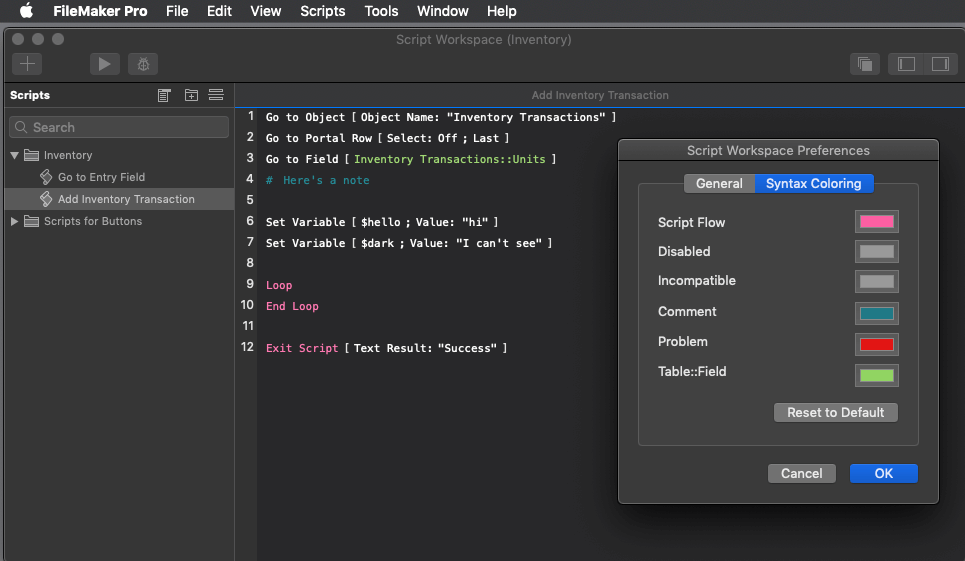Open the script debugger bug icon
The width and height of the screenshot is (965, 561).
tap(143, 64)
